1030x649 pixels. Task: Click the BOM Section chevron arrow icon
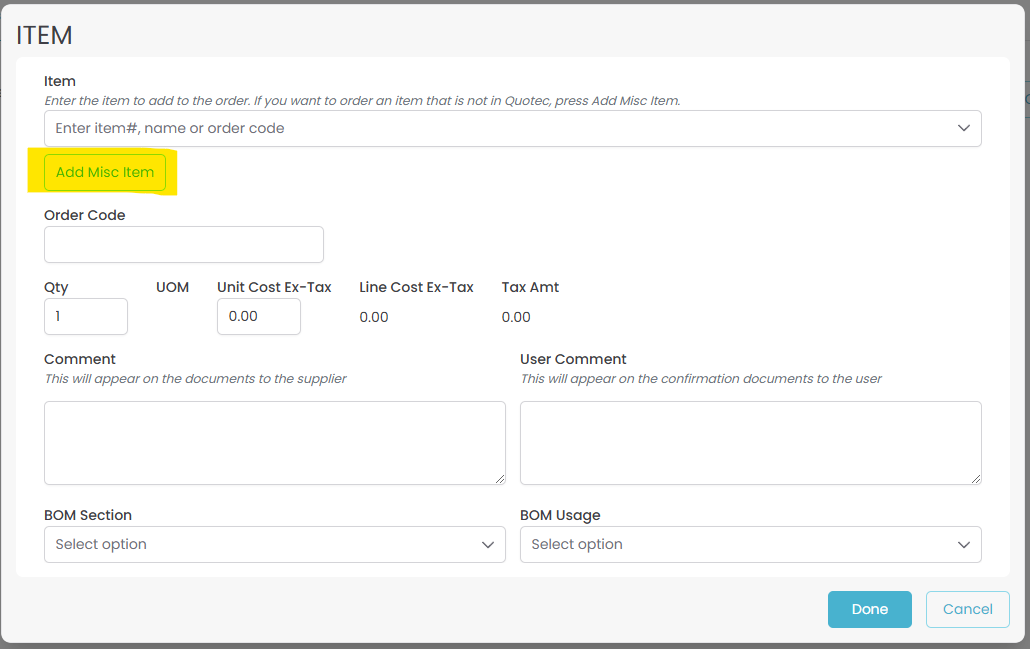pyautogui.click(x=488, y=544)
